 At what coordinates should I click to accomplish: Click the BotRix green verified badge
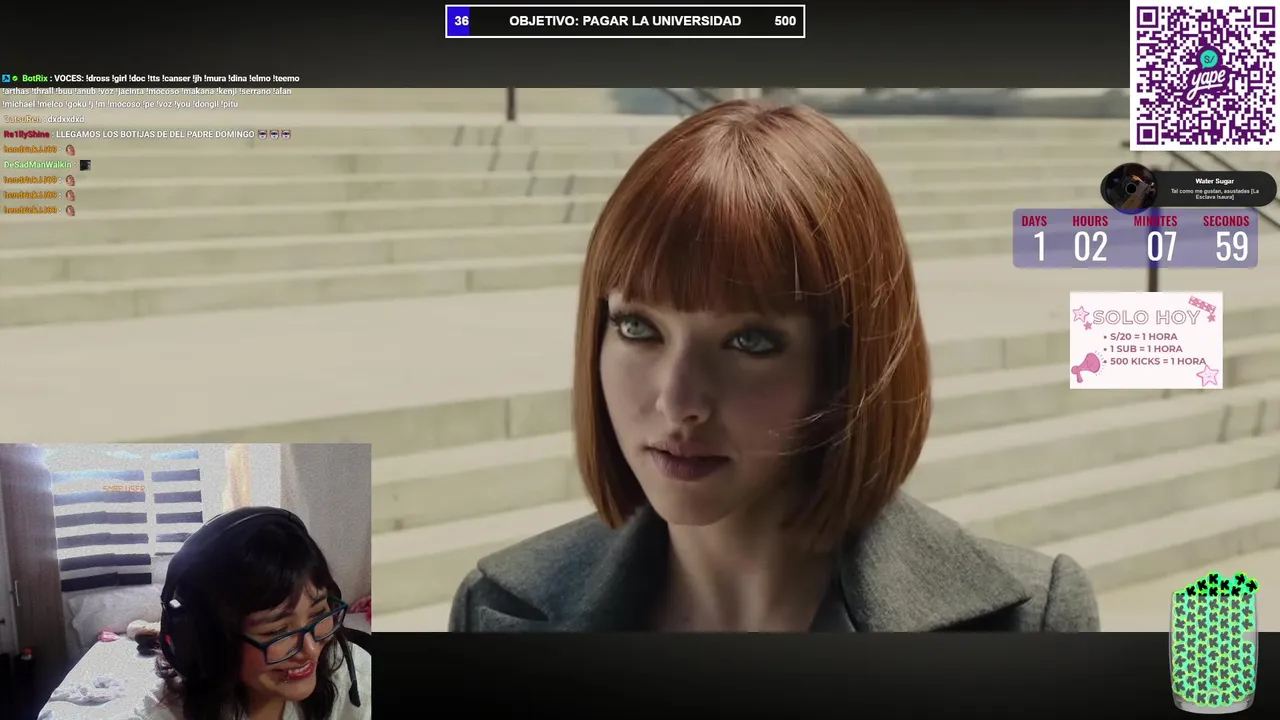(x=15, y=78)
